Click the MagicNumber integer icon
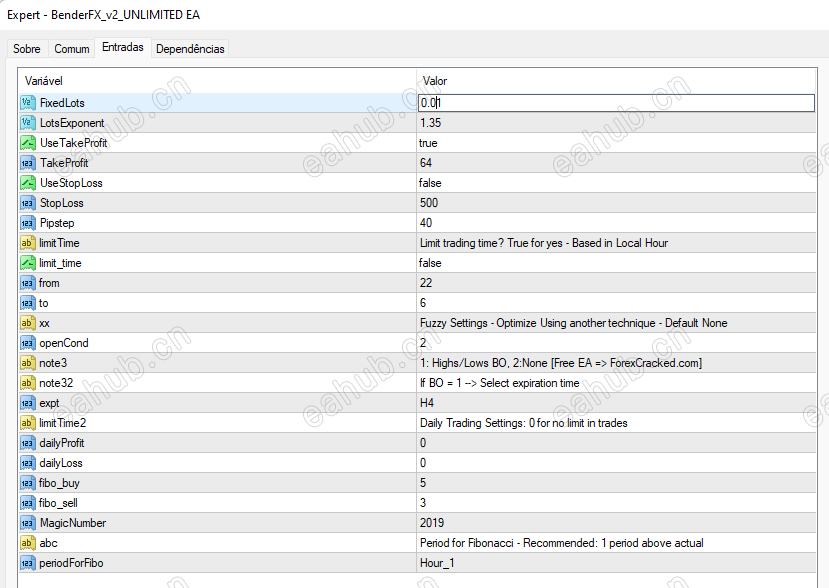The height and width of the screenshot is (588, 829). (27, 523)
